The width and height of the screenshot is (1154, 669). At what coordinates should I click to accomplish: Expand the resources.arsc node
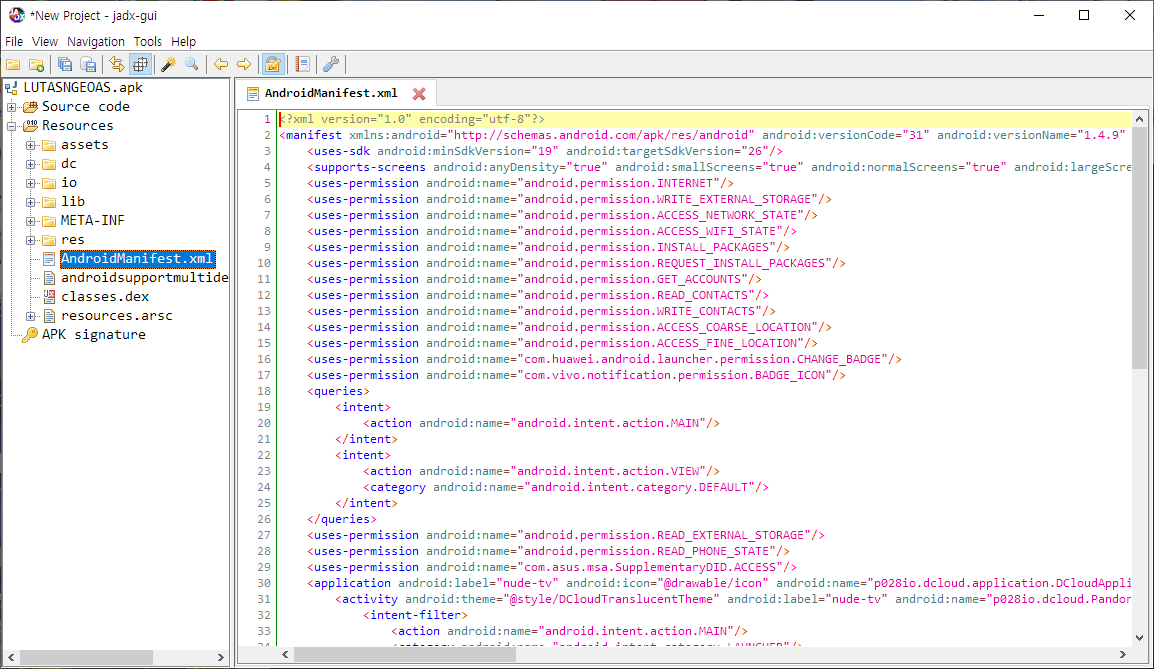[x=31, y=316]
